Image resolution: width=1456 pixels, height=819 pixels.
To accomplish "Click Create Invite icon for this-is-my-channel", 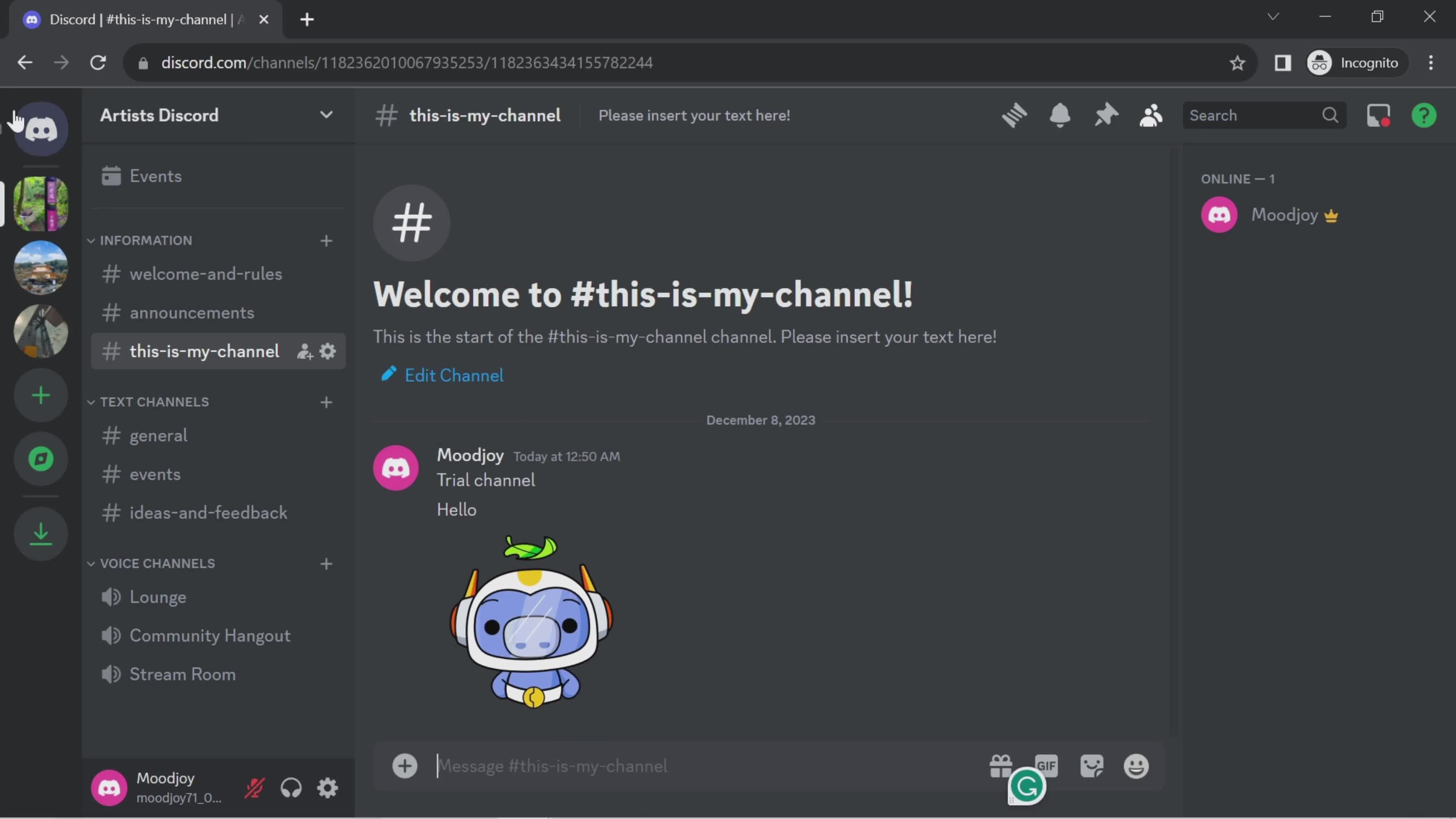I will (304, 351).
